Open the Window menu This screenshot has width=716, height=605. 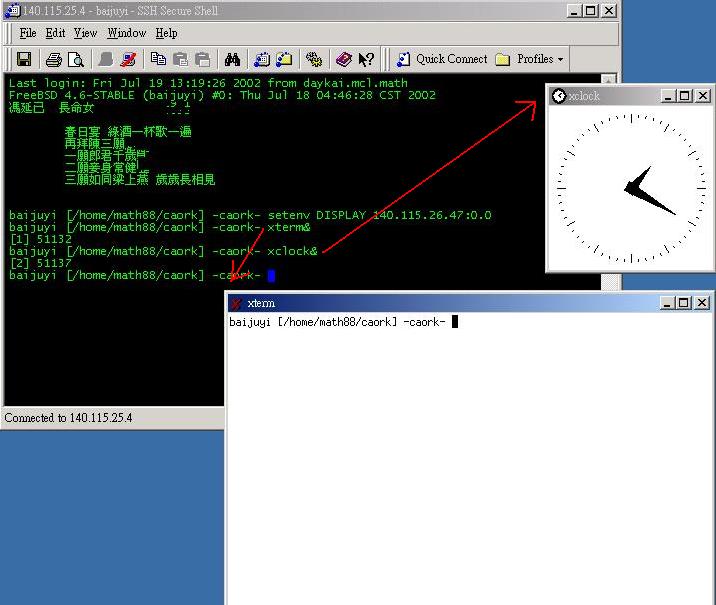coord(126,33)
